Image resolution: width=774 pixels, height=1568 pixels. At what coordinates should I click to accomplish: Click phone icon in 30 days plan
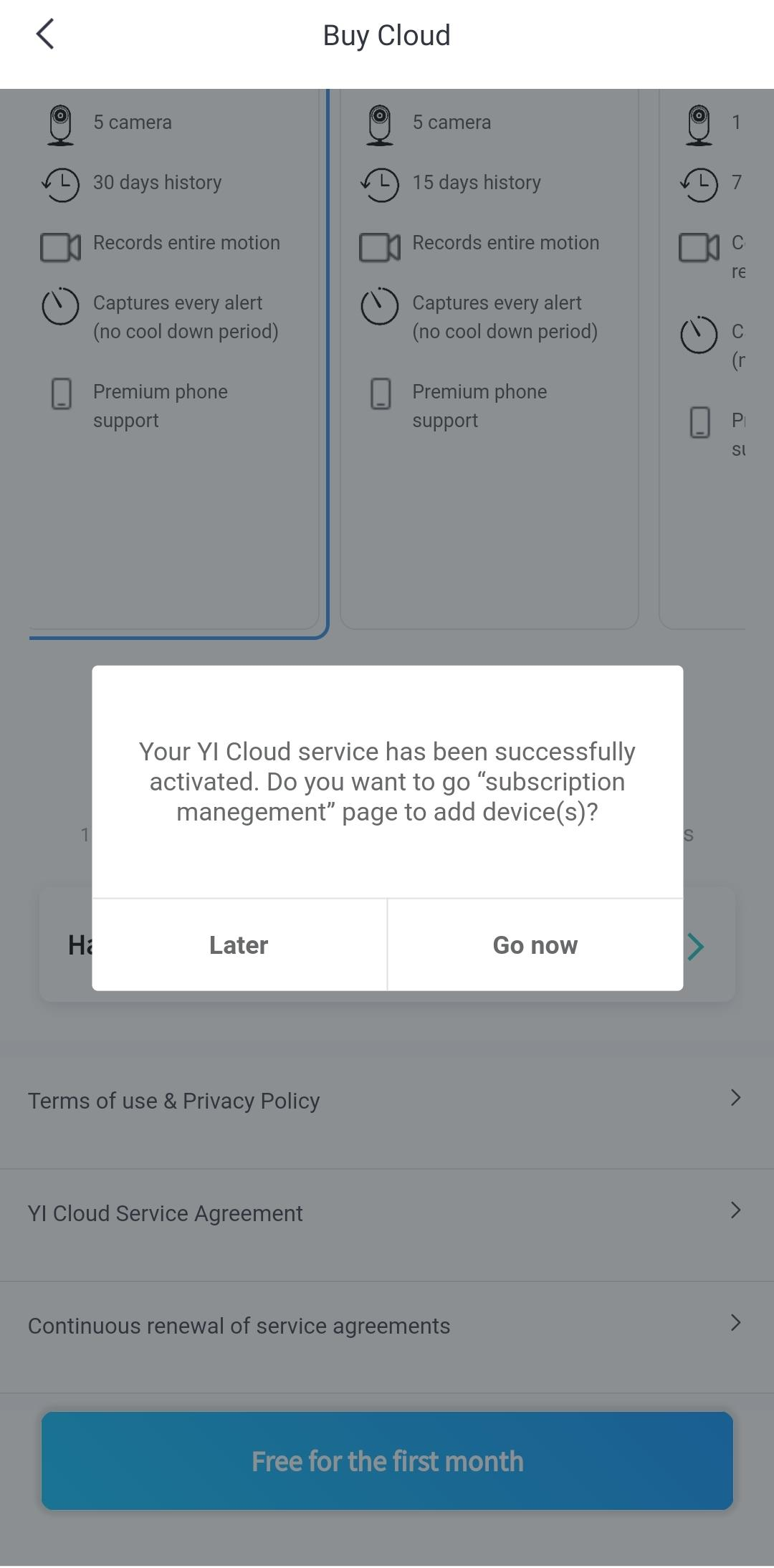tap(62, 394)
